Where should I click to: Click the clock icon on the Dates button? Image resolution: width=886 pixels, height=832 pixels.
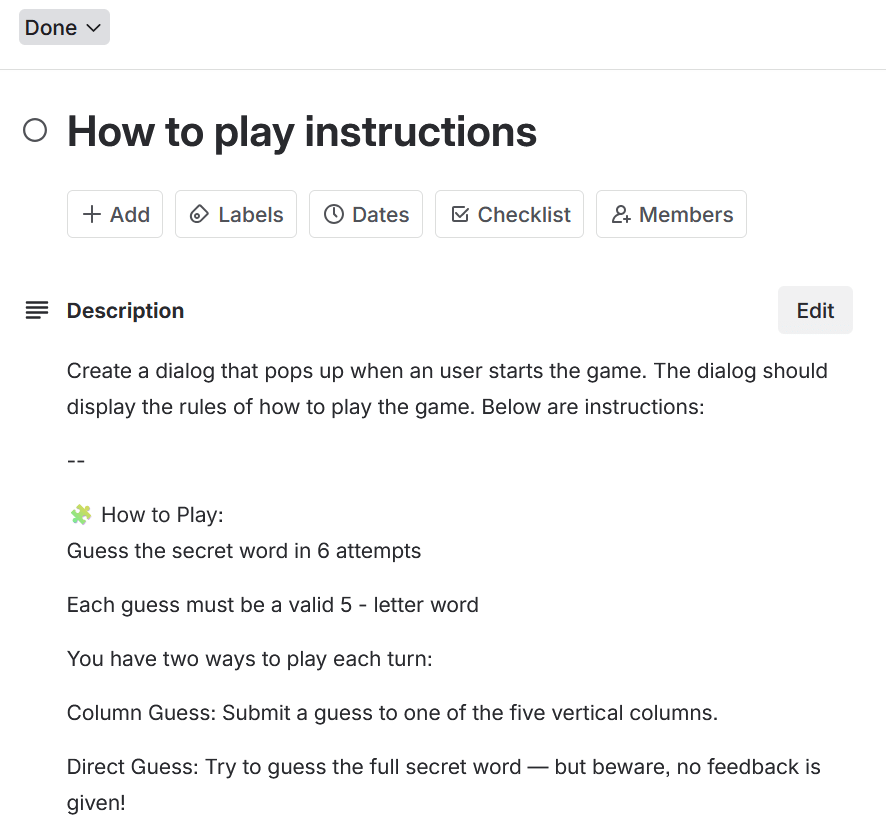click(334, 214)
